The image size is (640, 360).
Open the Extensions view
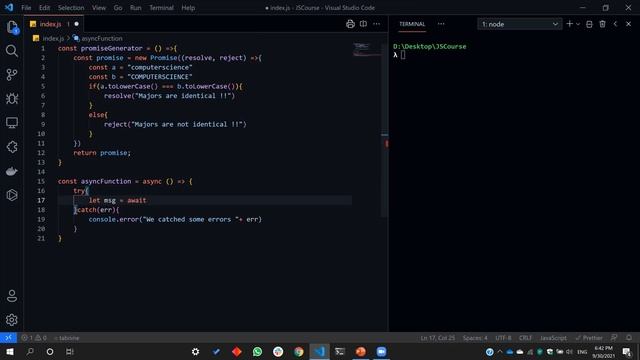[x=12, y=147]
